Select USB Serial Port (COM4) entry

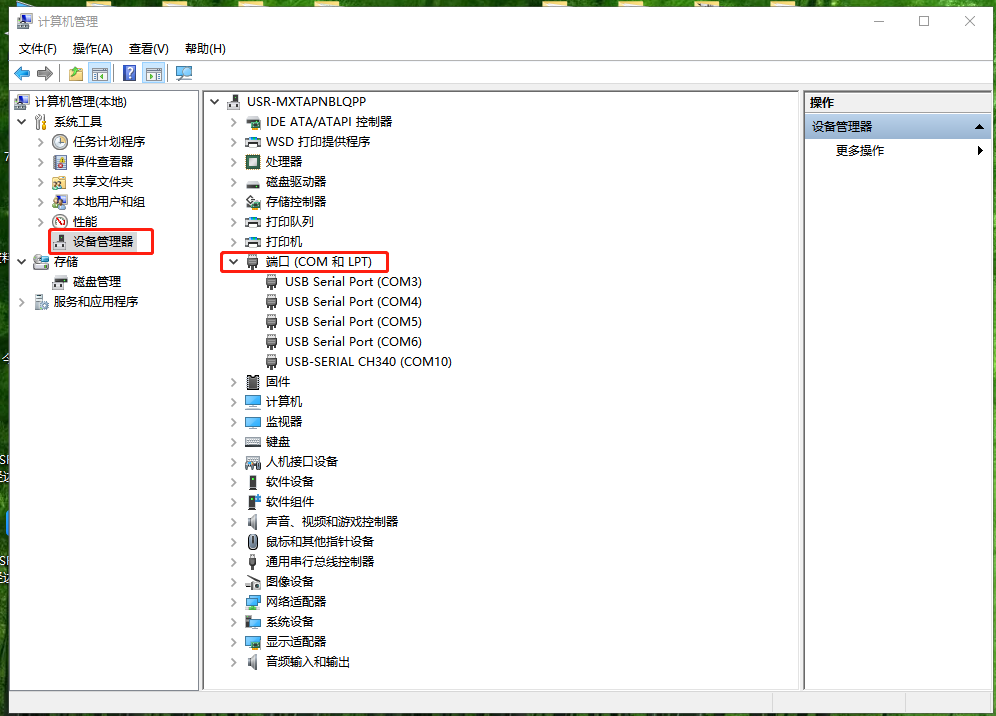point(353,302)
